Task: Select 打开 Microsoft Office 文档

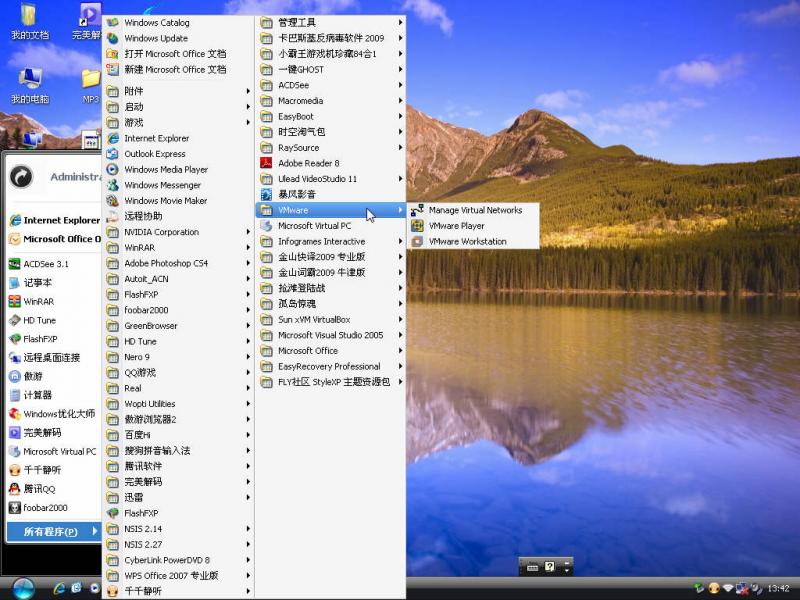Action: point(178,54)
